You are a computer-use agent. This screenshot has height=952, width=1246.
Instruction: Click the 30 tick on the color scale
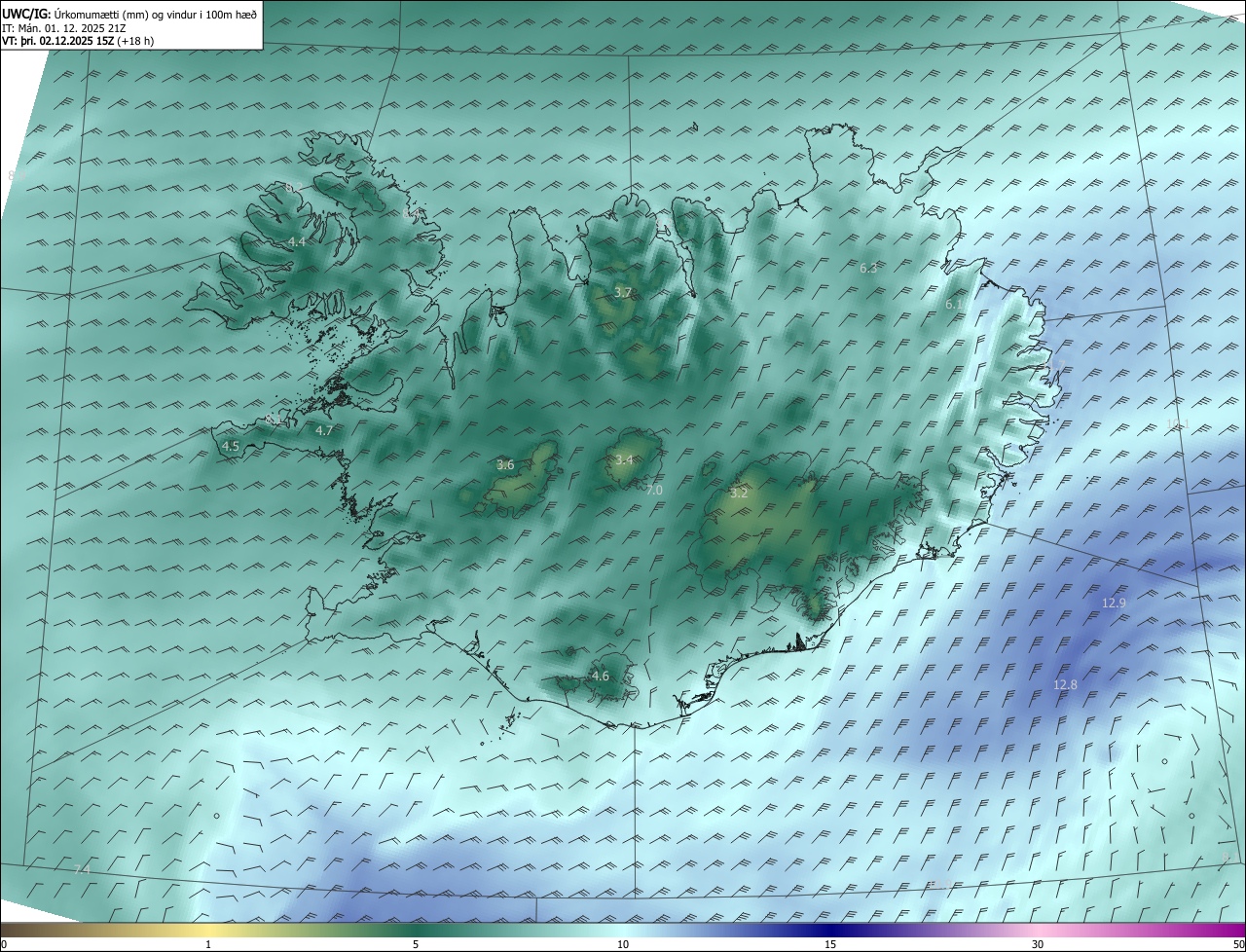pyautogui.click(x=1038, y=944)
